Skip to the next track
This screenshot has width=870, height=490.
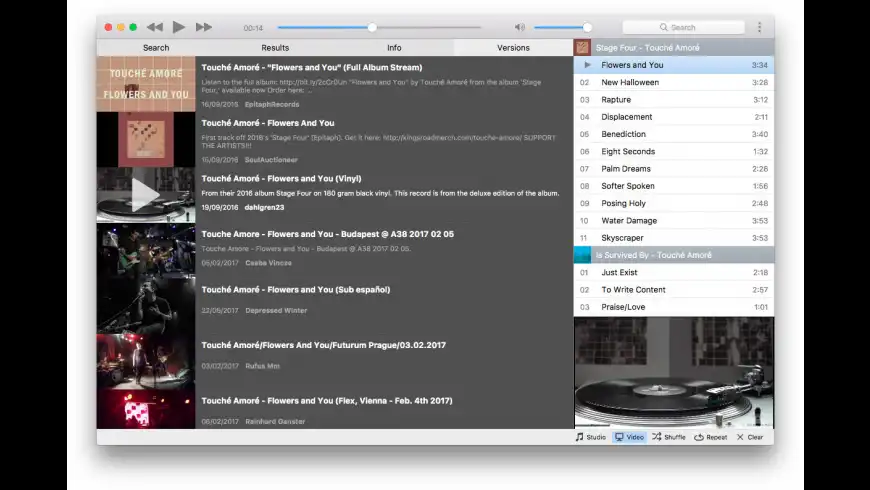coord(204,27)
